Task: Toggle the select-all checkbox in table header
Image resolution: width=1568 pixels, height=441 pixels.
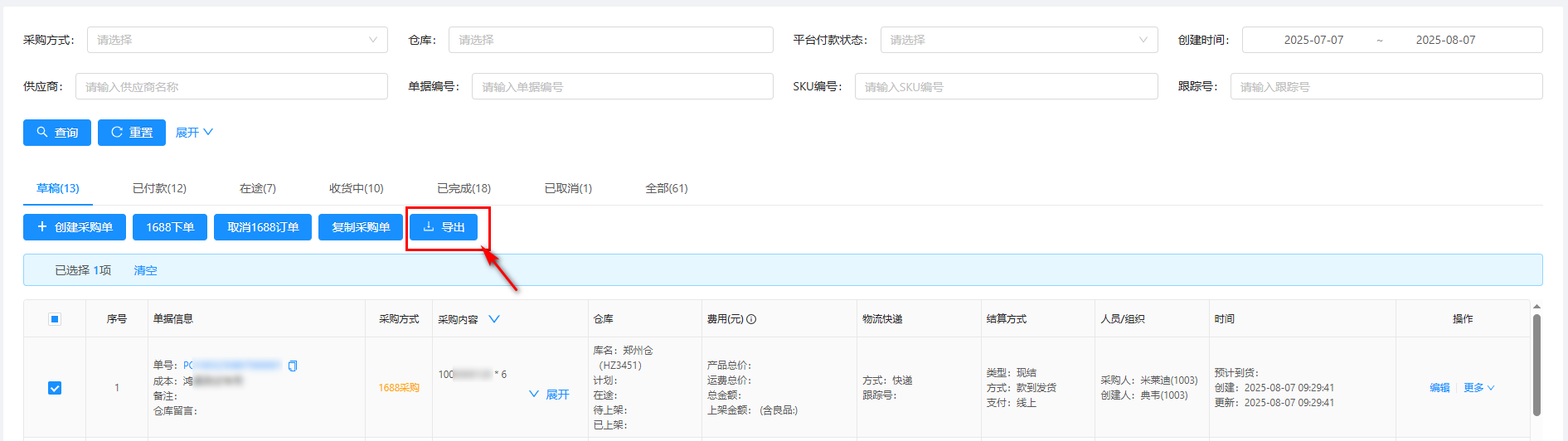Action: (55, 319)
